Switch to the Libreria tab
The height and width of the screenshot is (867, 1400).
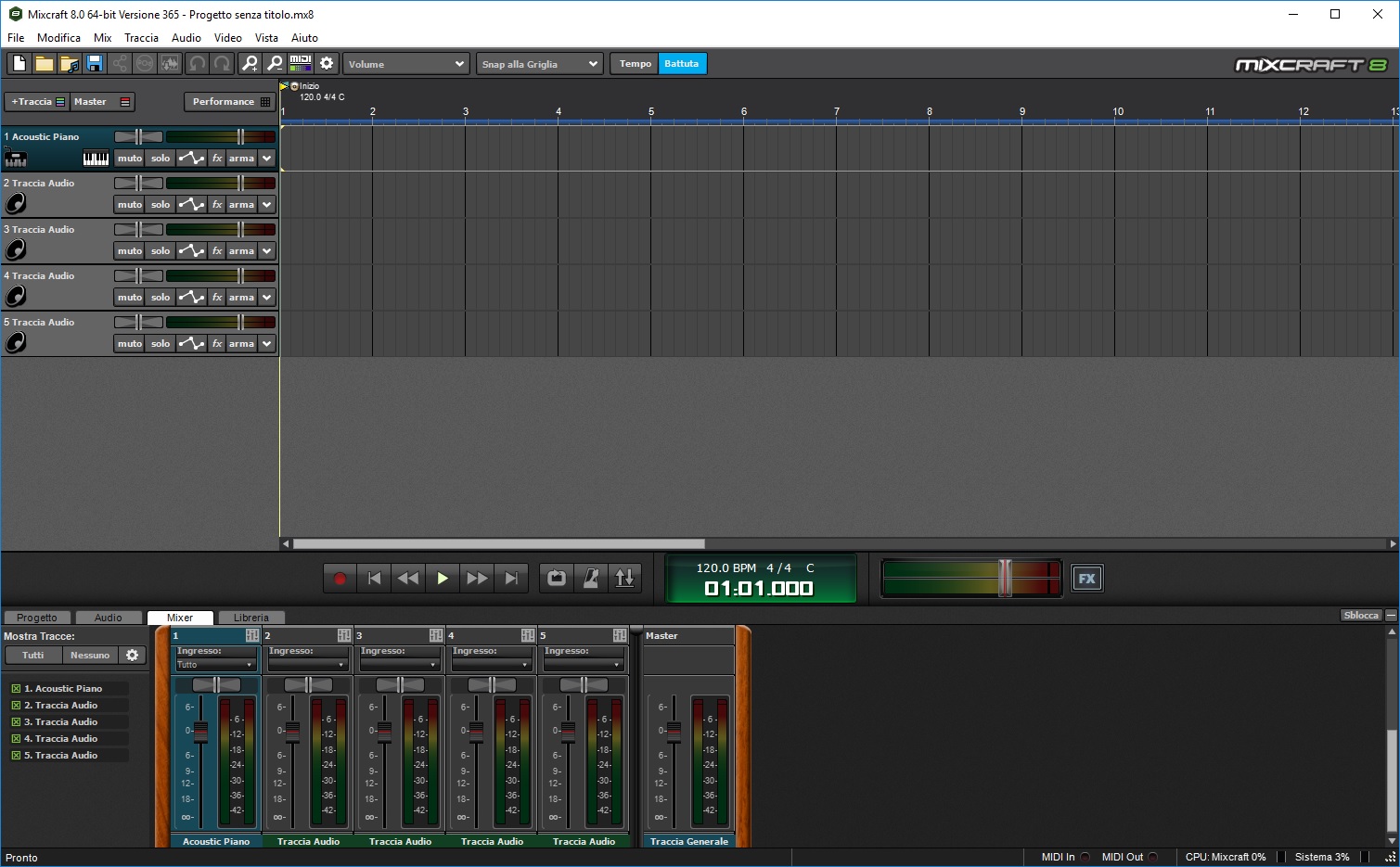click(x=251, y=618)
